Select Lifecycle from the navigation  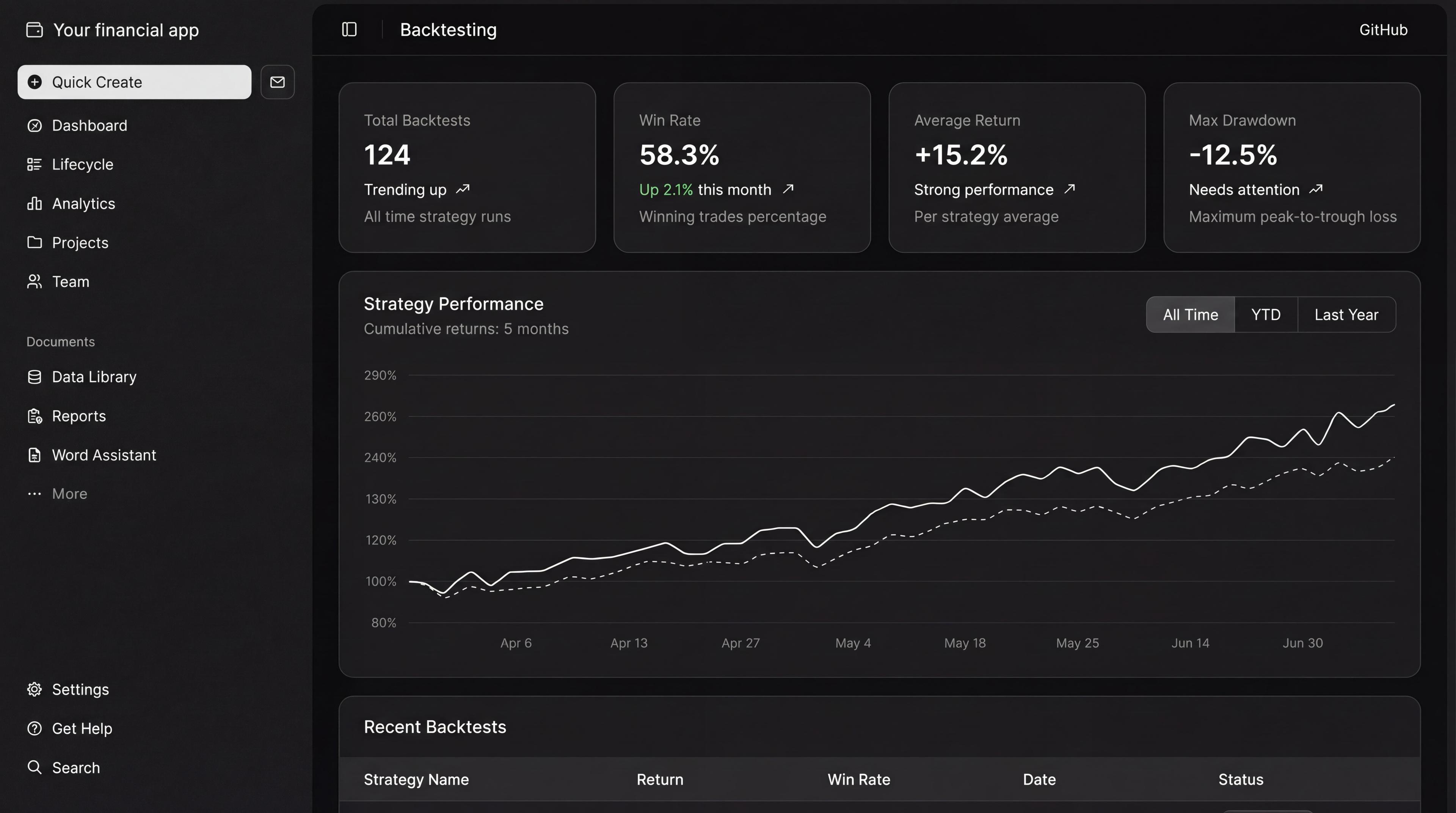[83, 164]
